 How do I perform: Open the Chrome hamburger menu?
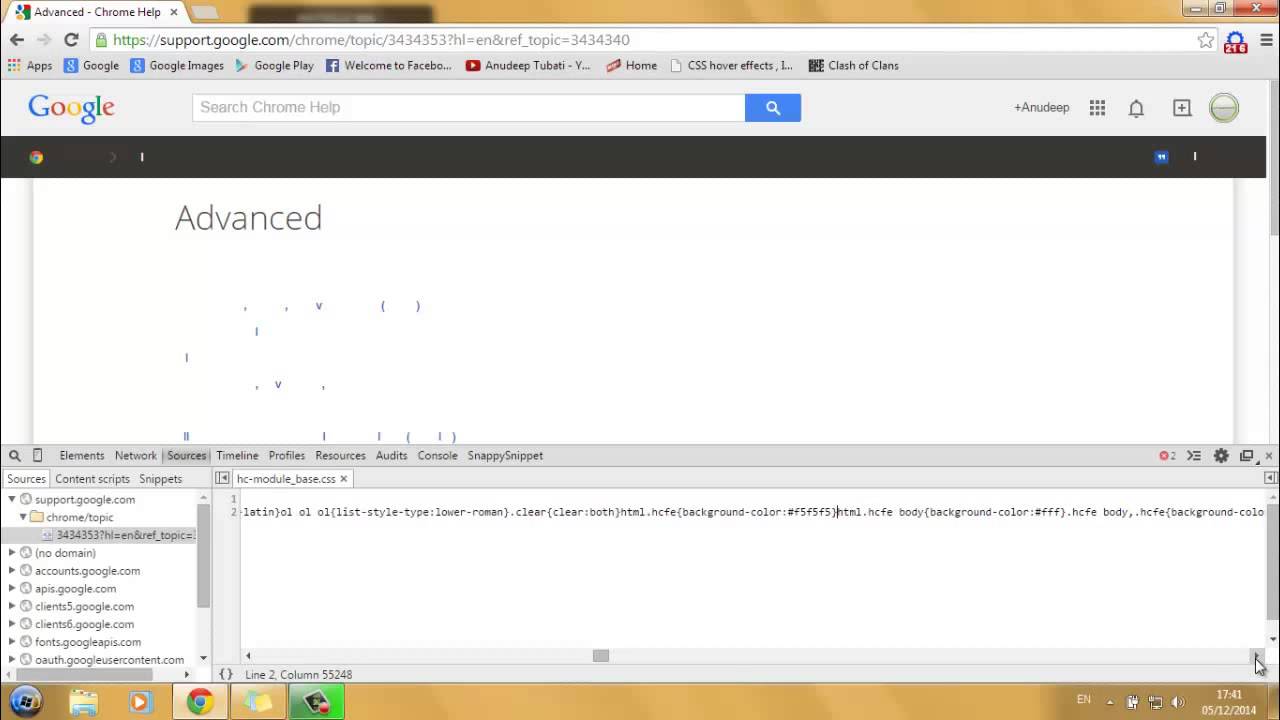coord(1264,40)
